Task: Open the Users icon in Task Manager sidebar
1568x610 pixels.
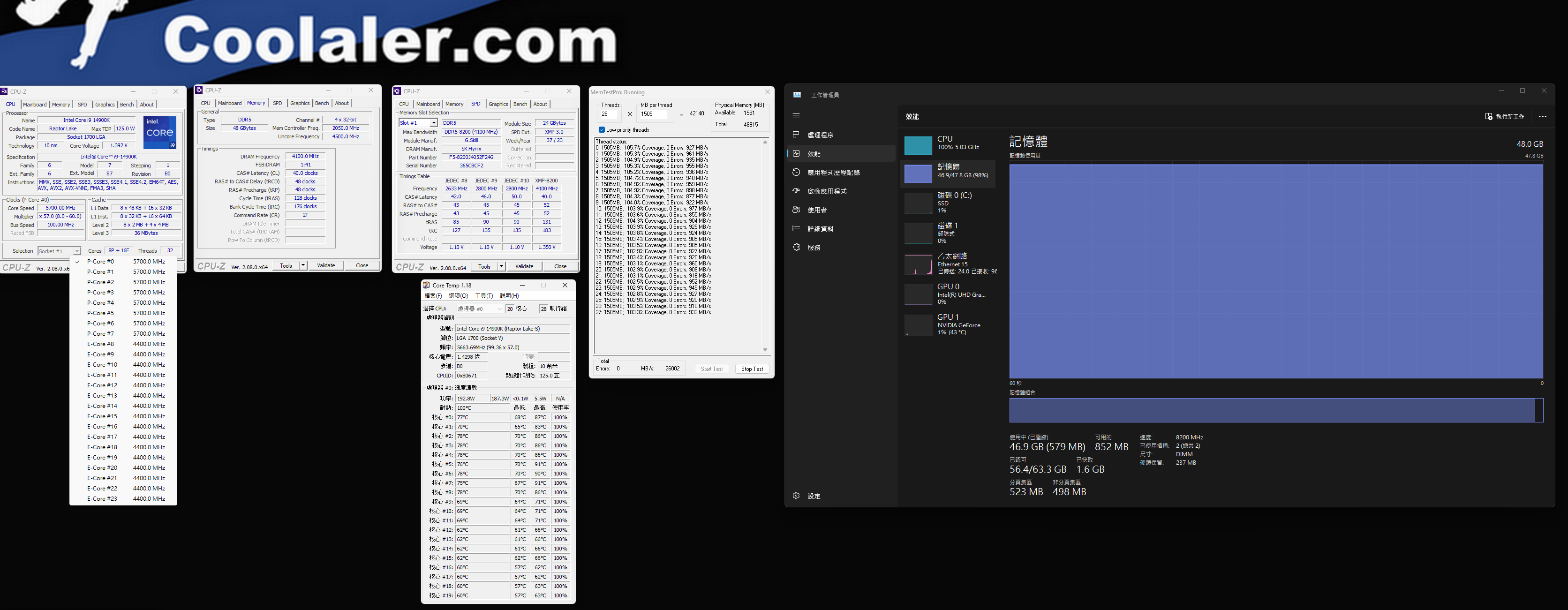Action: [x=796, y=210]
